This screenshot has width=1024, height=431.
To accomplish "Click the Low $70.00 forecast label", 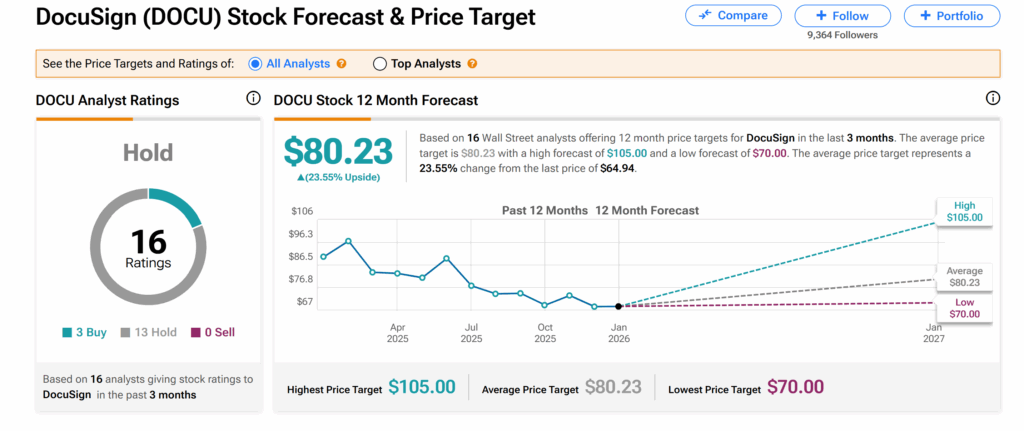I will pyautogui.click(x=964, y=308).
